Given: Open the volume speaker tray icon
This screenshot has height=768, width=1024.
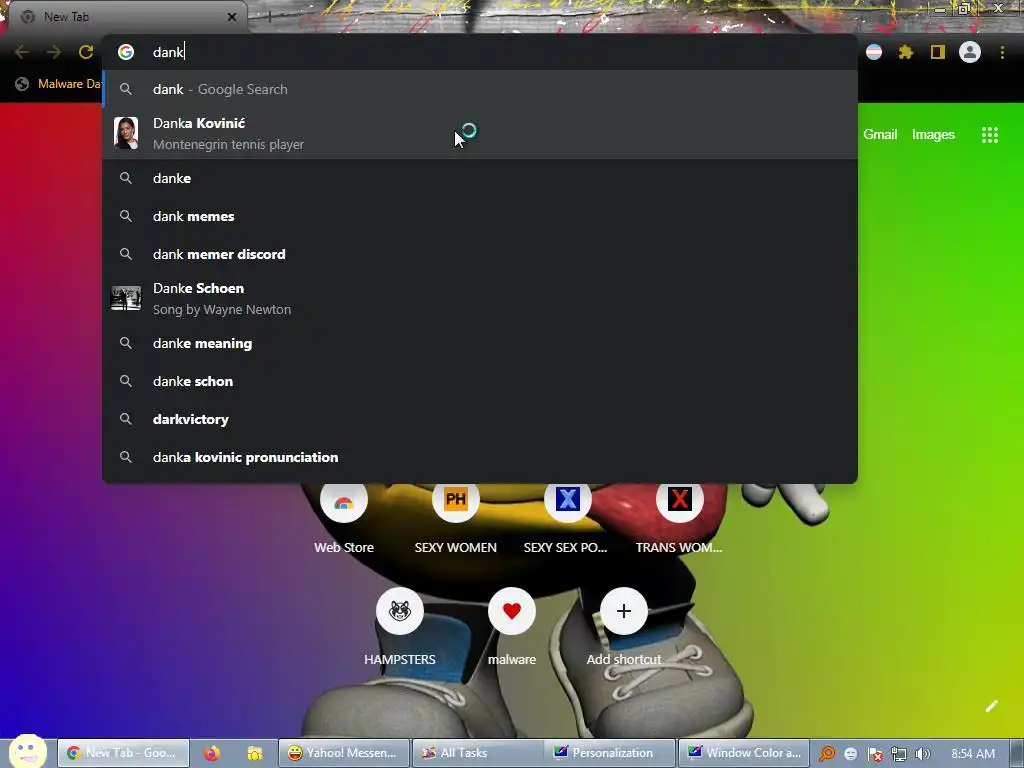Looking at the screenshot, I should [923, 754].
